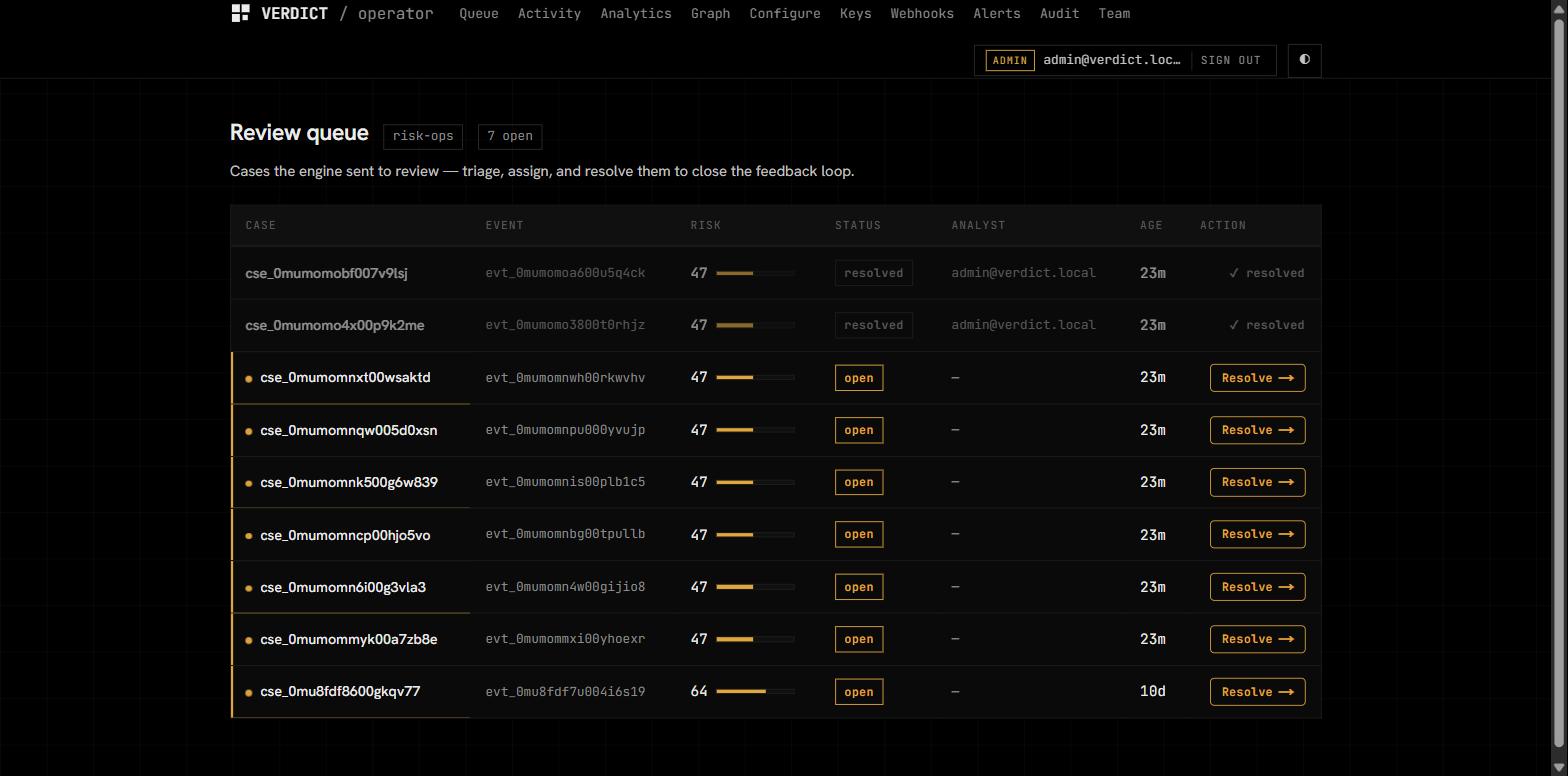Open the Configure page
This screenshot has height=776, width=1568.
click(x=785, y=14)
